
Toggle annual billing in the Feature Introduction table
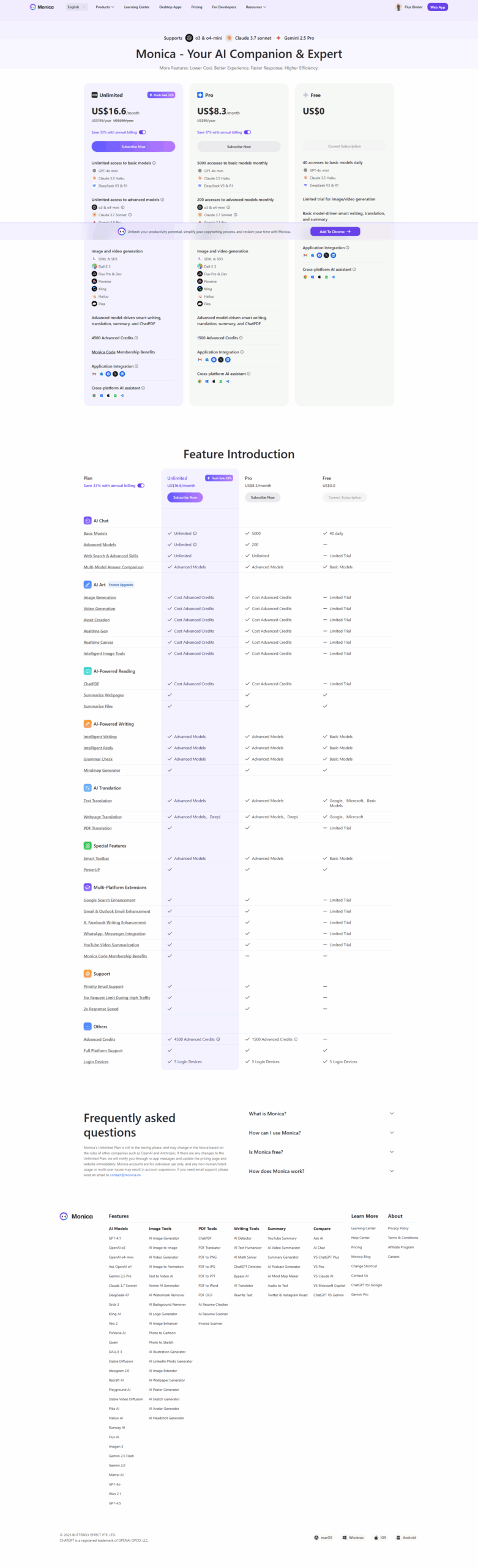point(141,486)
